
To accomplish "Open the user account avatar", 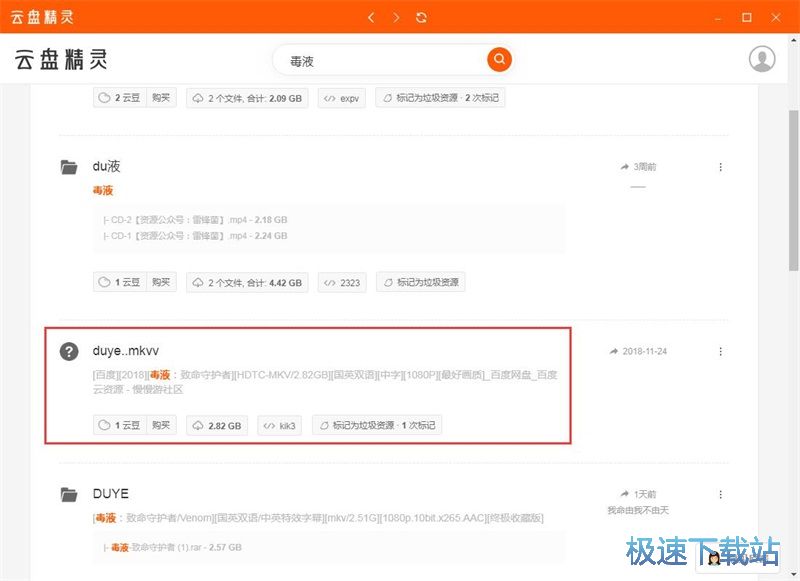I will (762, 59).
